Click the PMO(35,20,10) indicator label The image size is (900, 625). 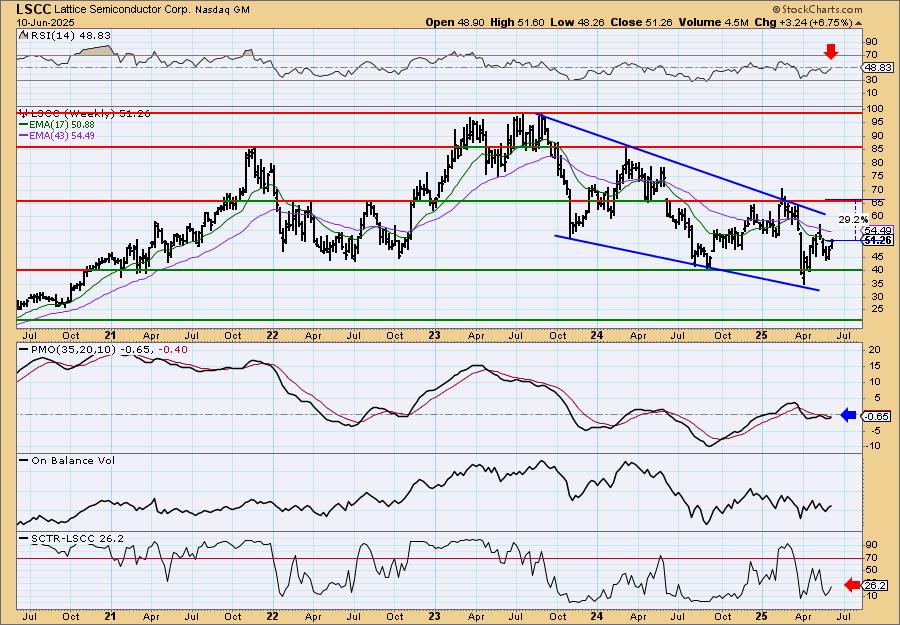click(x=73, y=350)
